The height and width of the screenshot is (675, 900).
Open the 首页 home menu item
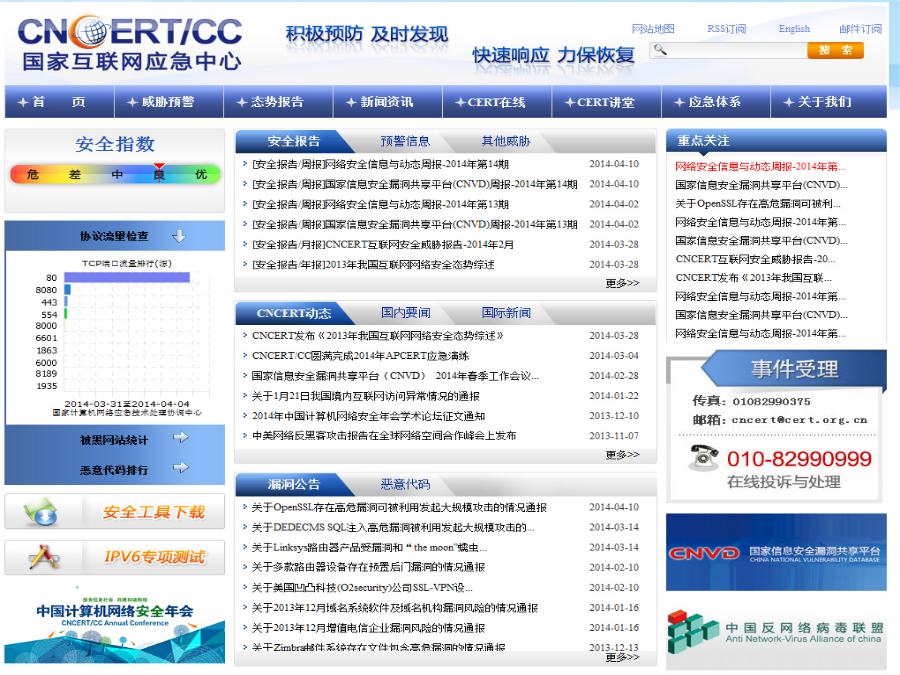click(x=60, y=102)
